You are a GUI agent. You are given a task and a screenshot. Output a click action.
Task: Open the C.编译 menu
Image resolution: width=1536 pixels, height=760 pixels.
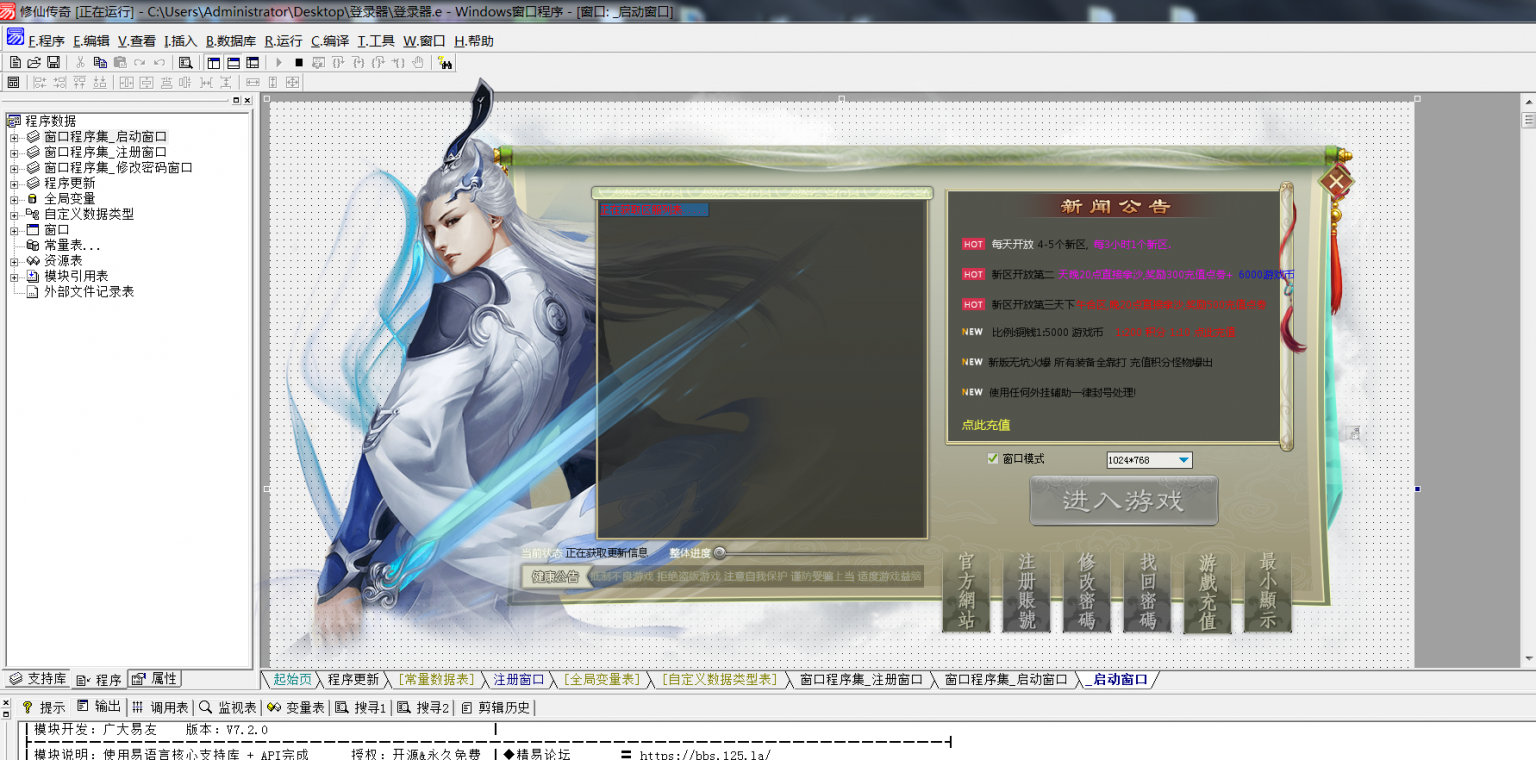pyautogui.click(x=330, y=41)
